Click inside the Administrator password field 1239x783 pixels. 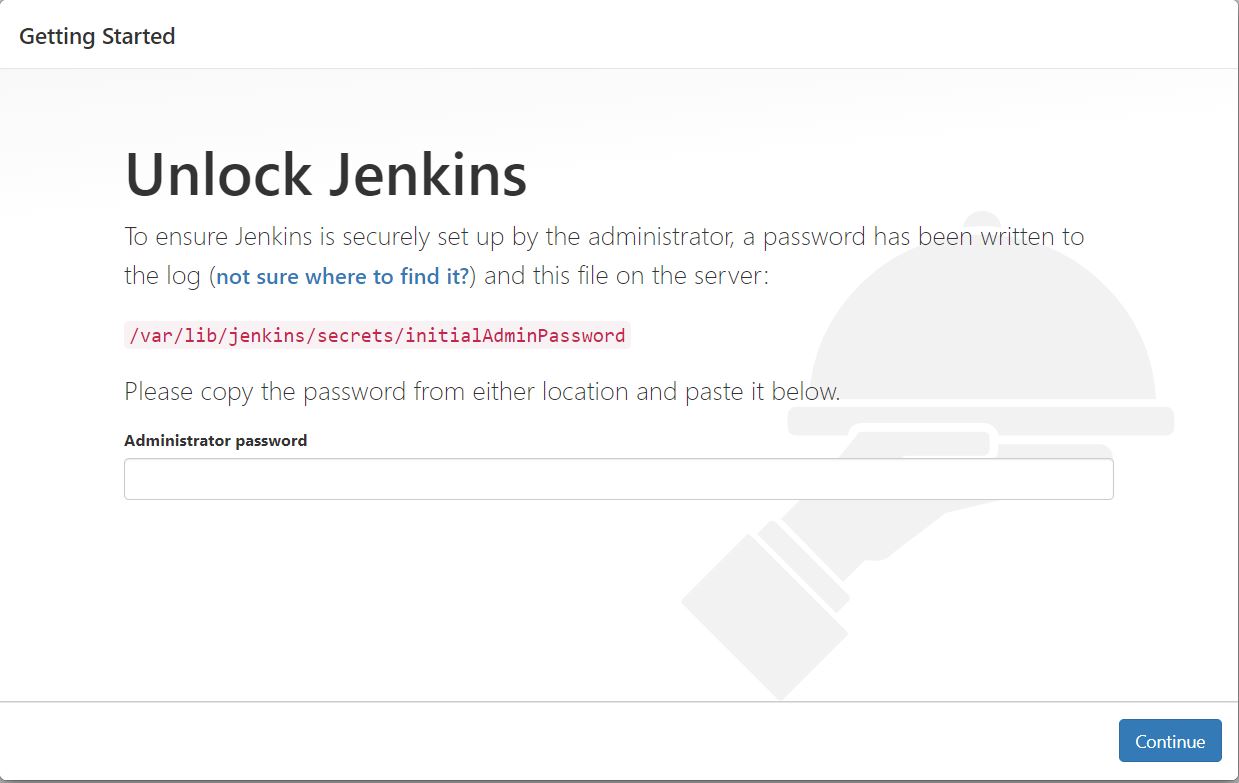[x=617, y=478]
